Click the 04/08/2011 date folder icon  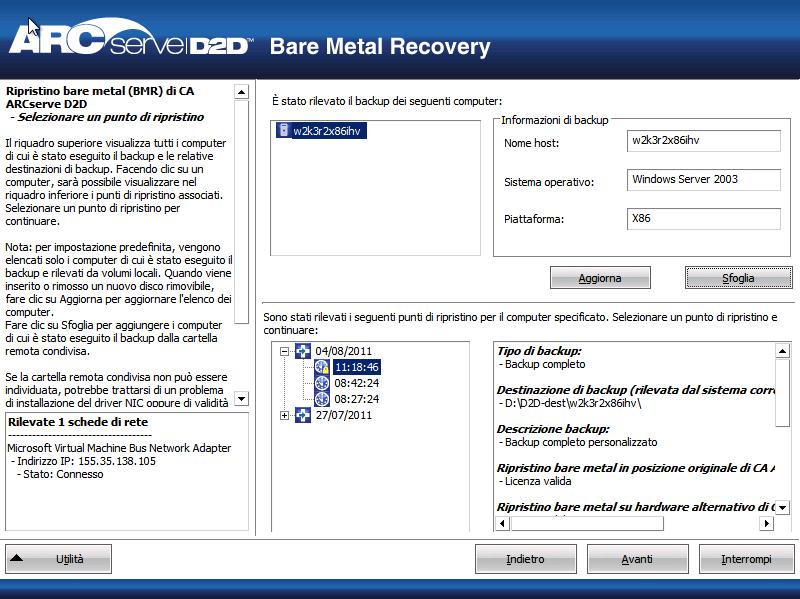[x=303, y=351]
